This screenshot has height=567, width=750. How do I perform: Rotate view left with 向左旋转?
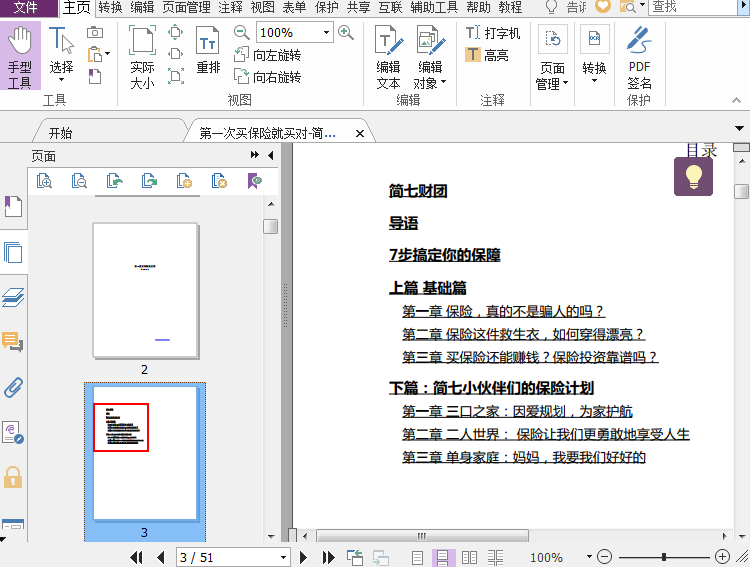pos(268,55)
